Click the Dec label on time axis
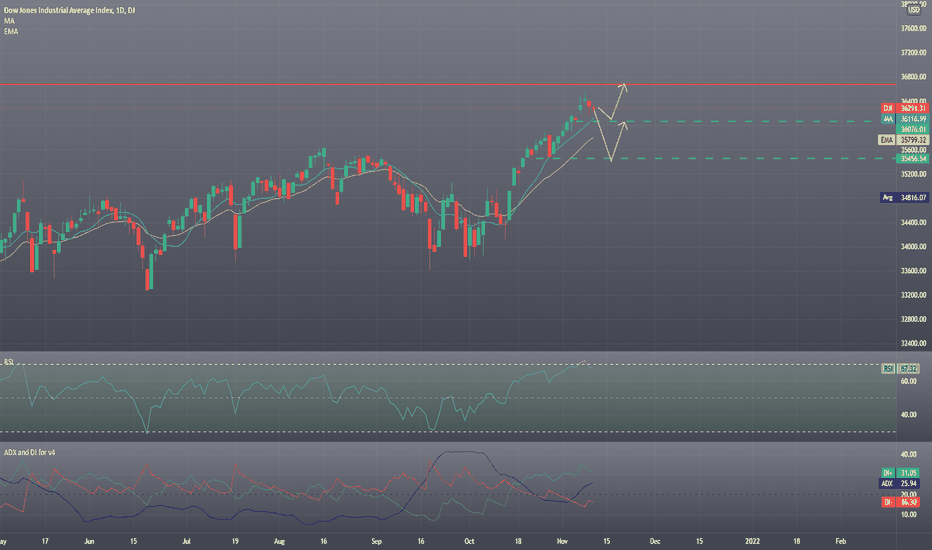The width and height of the screenshot is (932, 550). point(654,542)
